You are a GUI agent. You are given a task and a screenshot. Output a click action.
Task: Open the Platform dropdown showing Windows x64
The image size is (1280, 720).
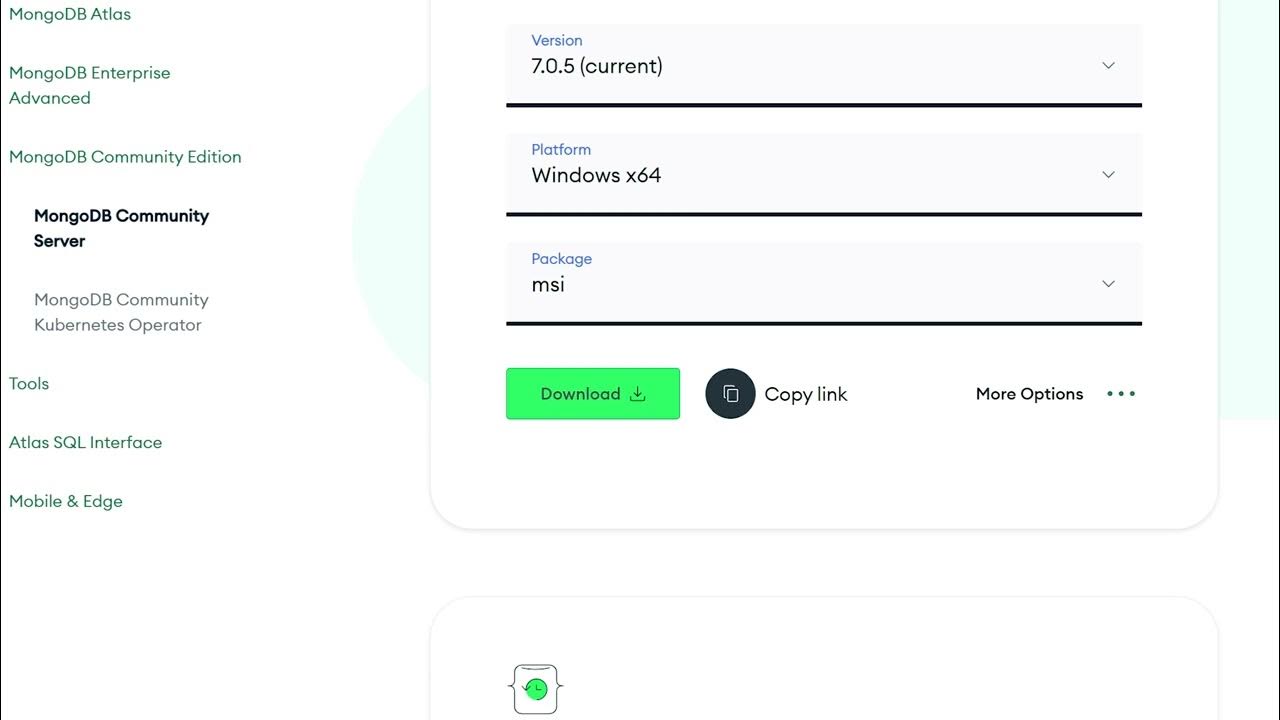click(823, 175)
